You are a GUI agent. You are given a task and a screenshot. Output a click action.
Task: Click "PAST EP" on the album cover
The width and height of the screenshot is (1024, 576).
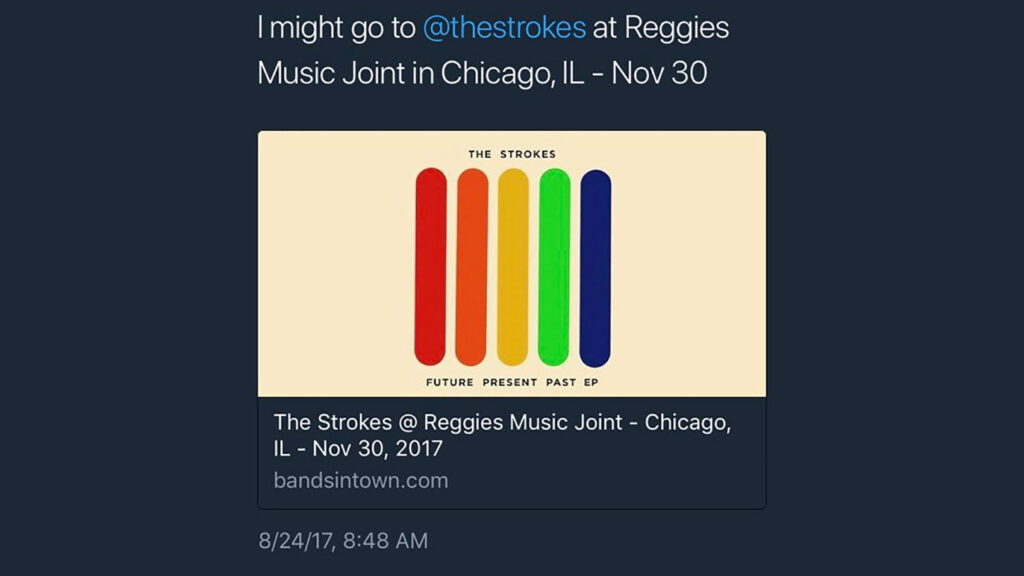click(x=571, y=382)
